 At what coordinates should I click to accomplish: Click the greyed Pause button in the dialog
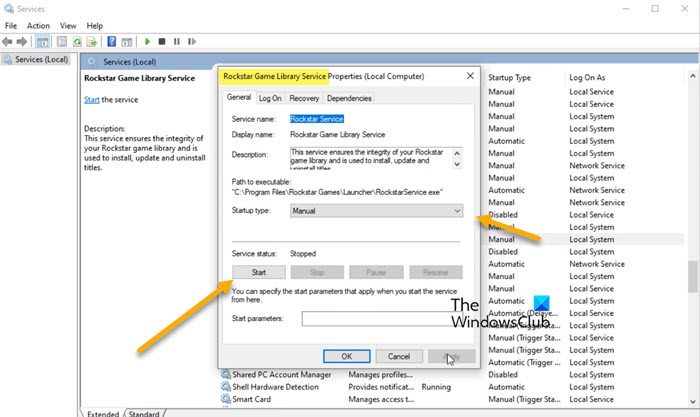coord(376,272)
